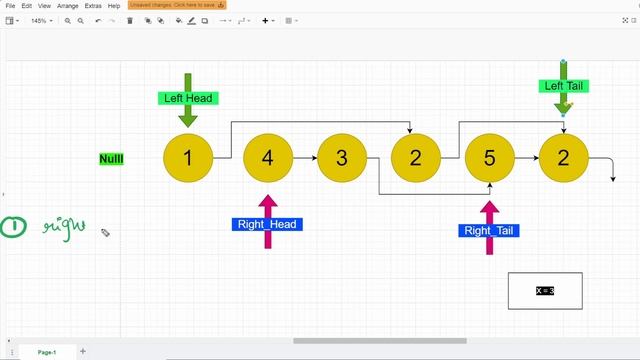Open the 145% zoom level dropdown
The width and height of the screenshot is (640, 360).
pyautogui.click(x=42, y=21)
